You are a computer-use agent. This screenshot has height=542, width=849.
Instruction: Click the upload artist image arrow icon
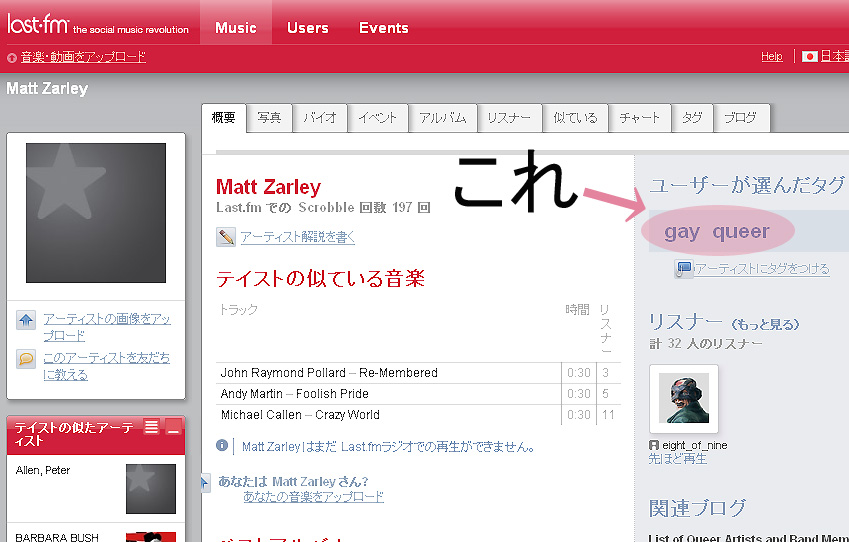pos(26,320)
